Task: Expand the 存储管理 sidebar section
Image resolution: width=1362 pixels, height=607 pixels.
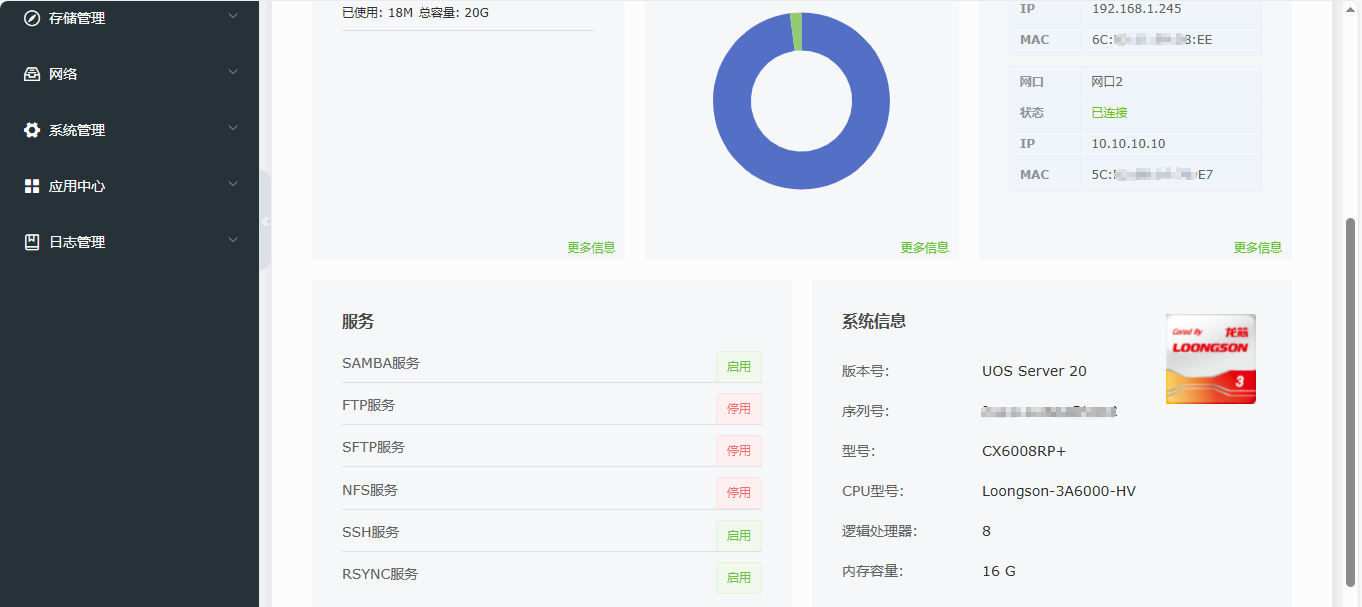Action: [232, 16]
